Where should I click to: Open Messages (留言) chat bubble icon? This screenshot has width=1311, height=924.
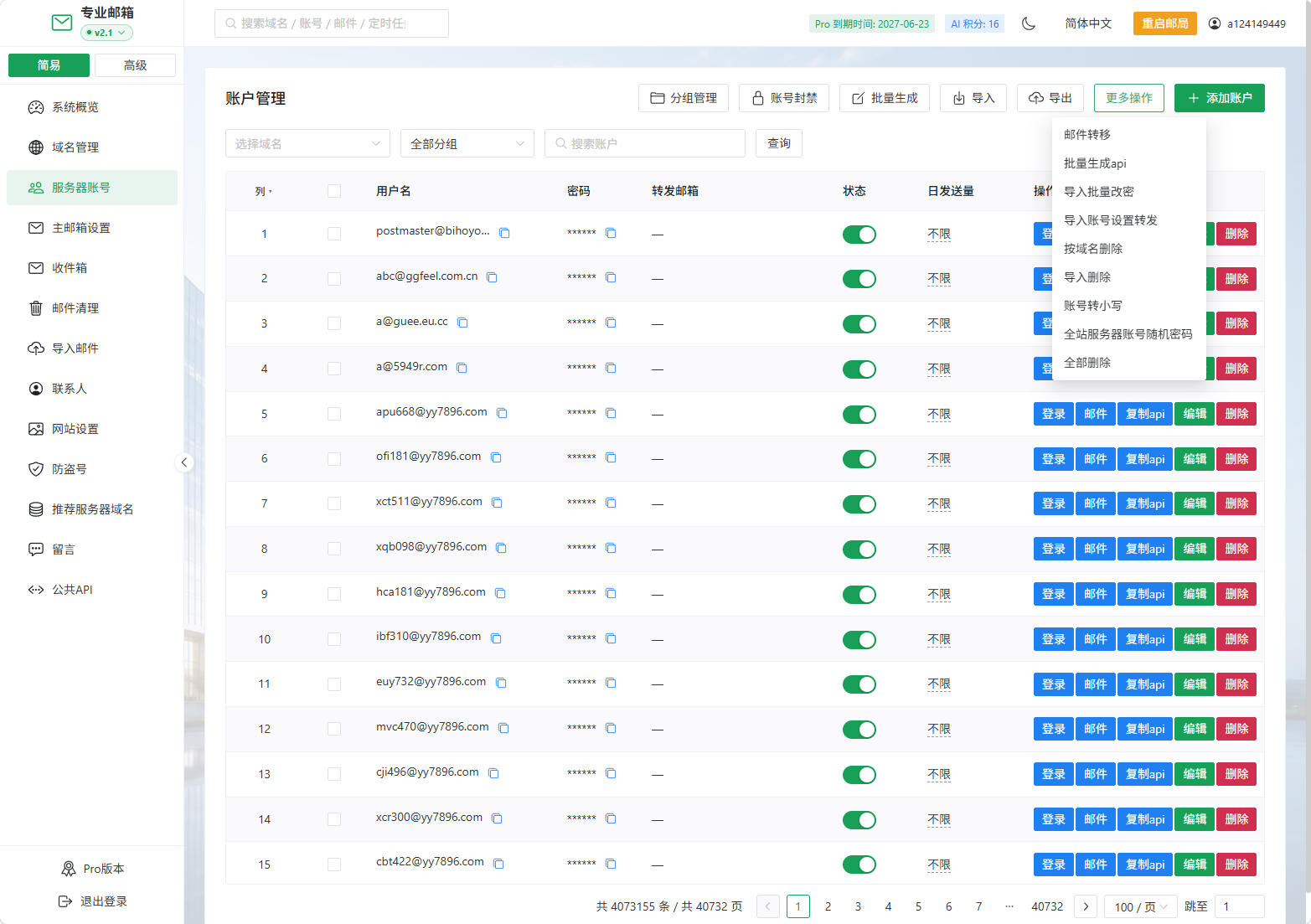click(x=36, y=550)
